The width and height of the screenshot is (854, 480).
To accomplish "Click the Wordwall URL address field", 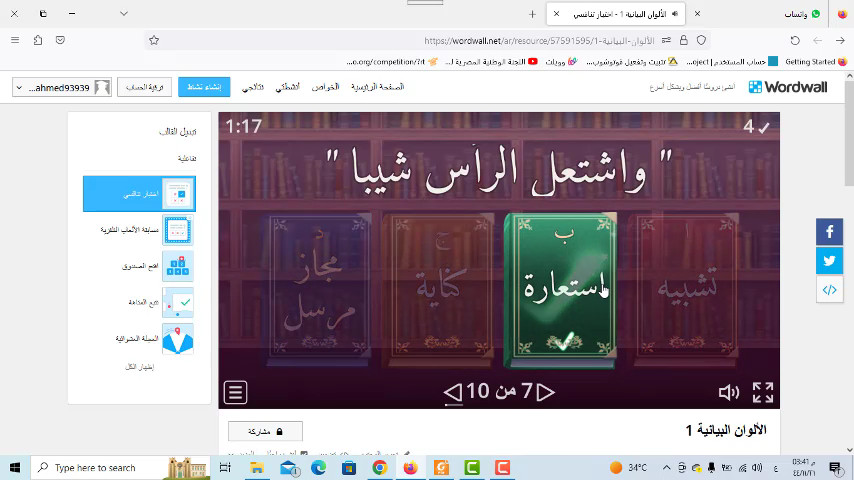I will tap(428, 40).
